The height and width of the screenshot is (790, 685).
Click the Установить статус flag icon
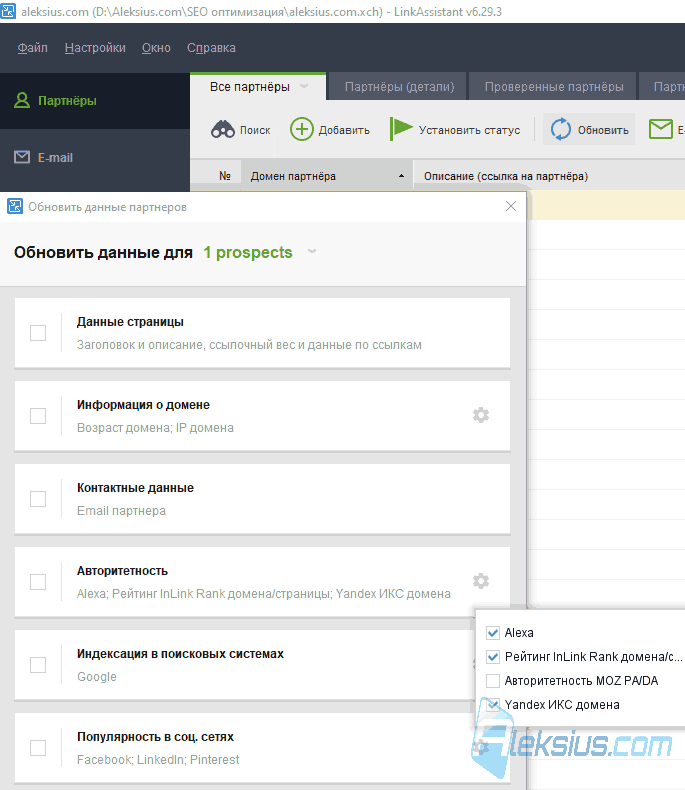point(401,129)
